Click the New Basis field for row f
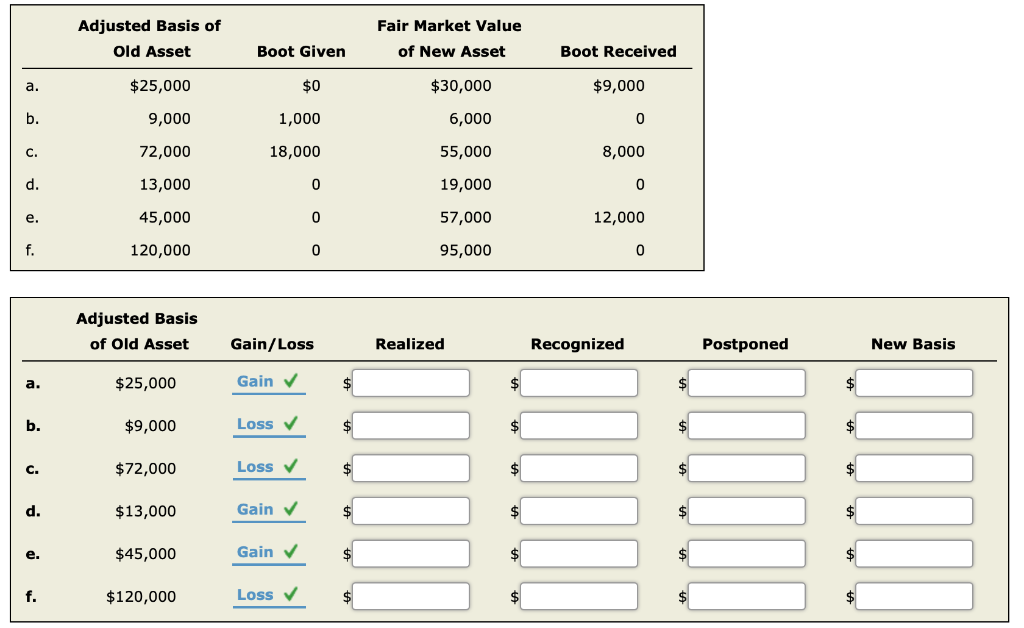This screenshot has width=1024, height=628. 914,596
